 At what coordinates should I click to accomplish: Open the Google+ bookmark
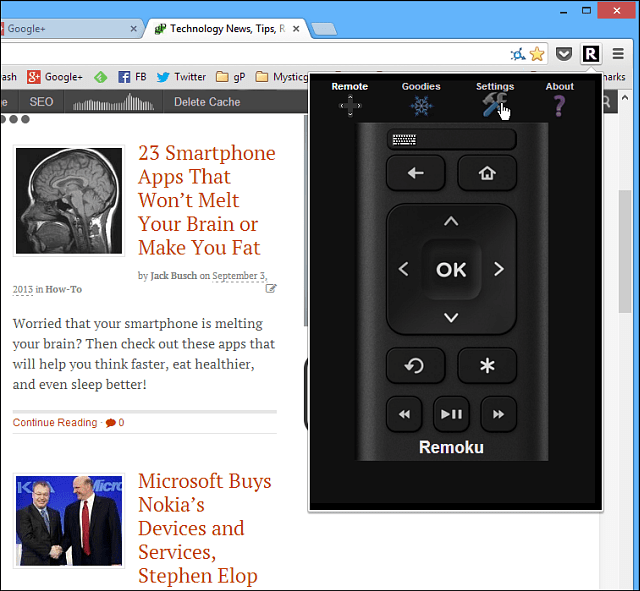click(55, 77)
